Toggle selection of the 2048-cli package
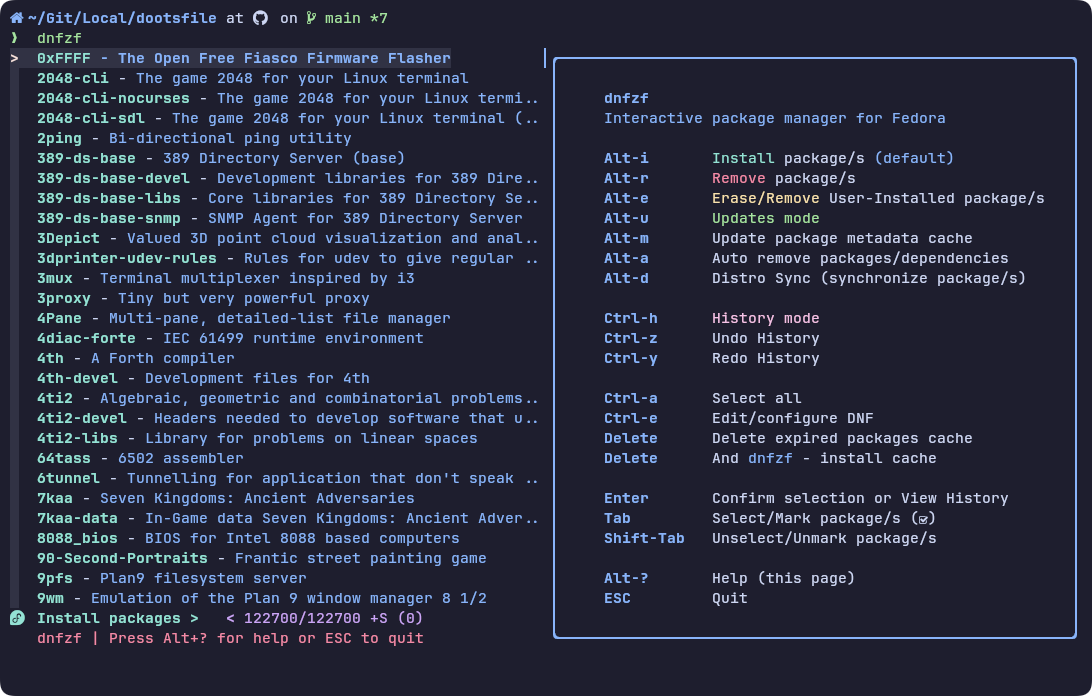Viewport: 1092px width, 696px height. [73, 78]
